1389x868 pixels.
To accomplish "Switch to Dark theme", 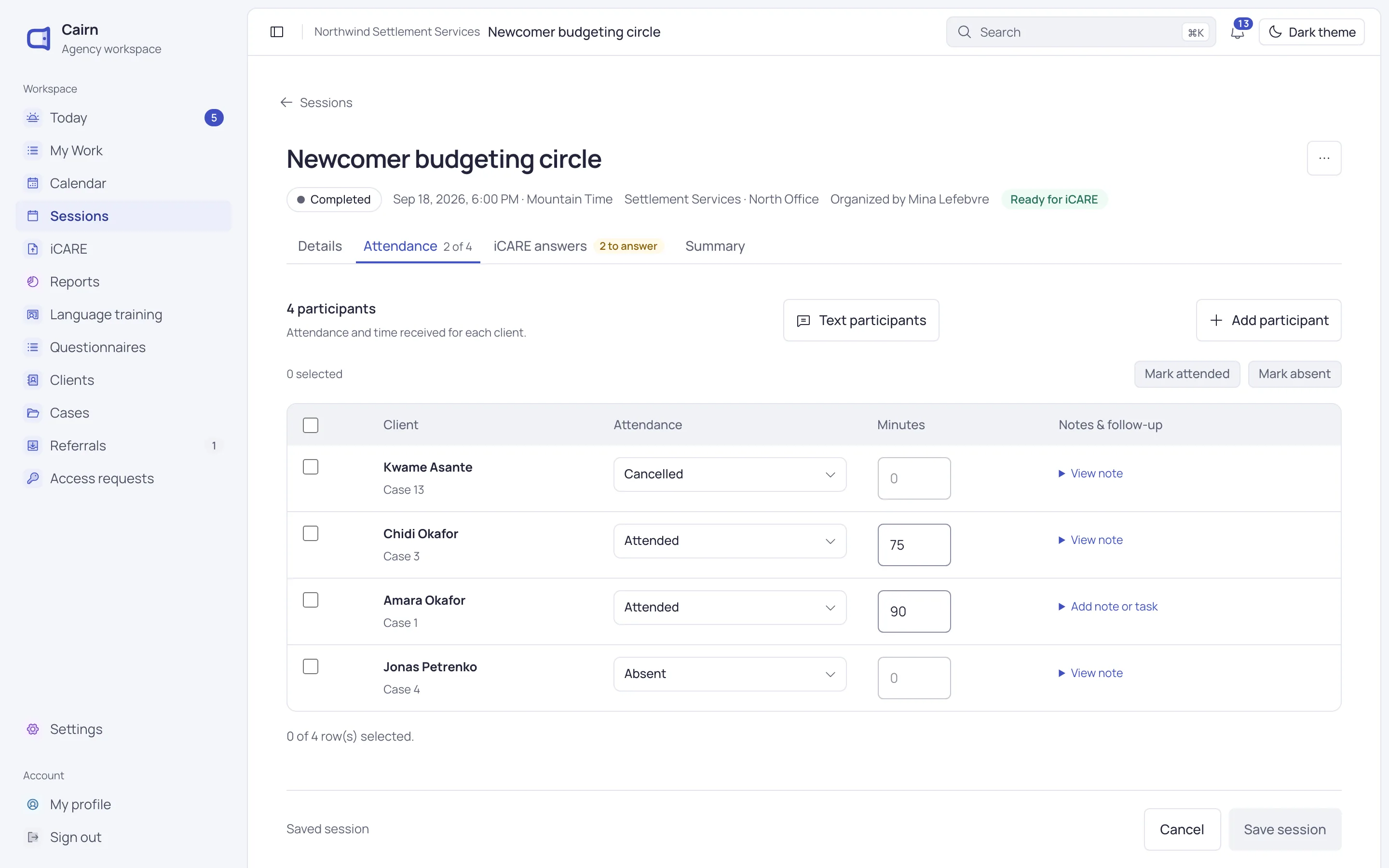I will point(1311,32).
